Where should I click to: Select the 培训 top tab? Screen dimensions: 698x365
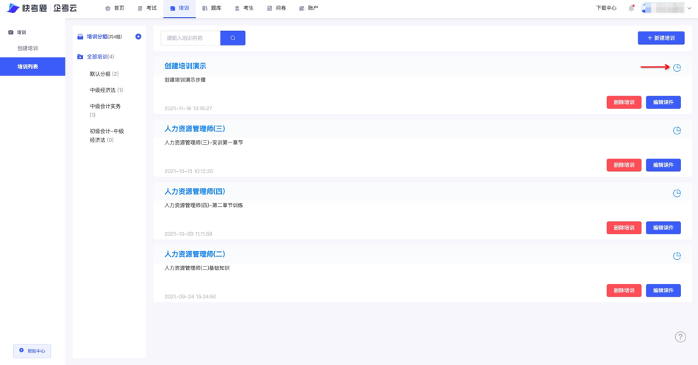click(x=179, y=8)
